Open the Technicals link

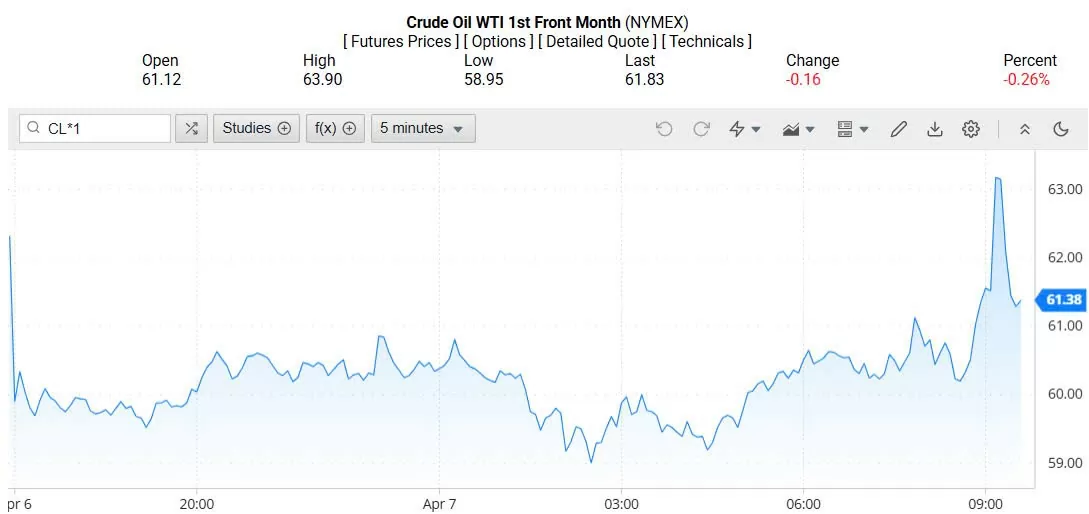click(707, 41)
